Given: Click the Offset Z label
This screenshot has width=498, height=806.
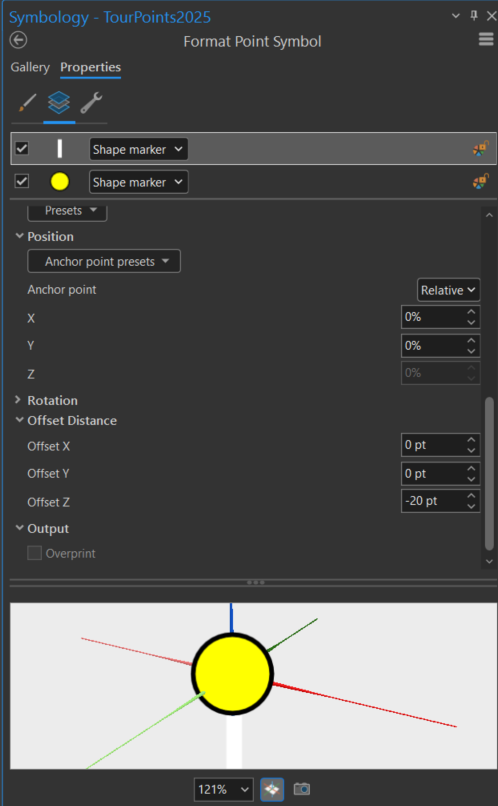Looking at the screenshot, I should click(x=48, y=502).
